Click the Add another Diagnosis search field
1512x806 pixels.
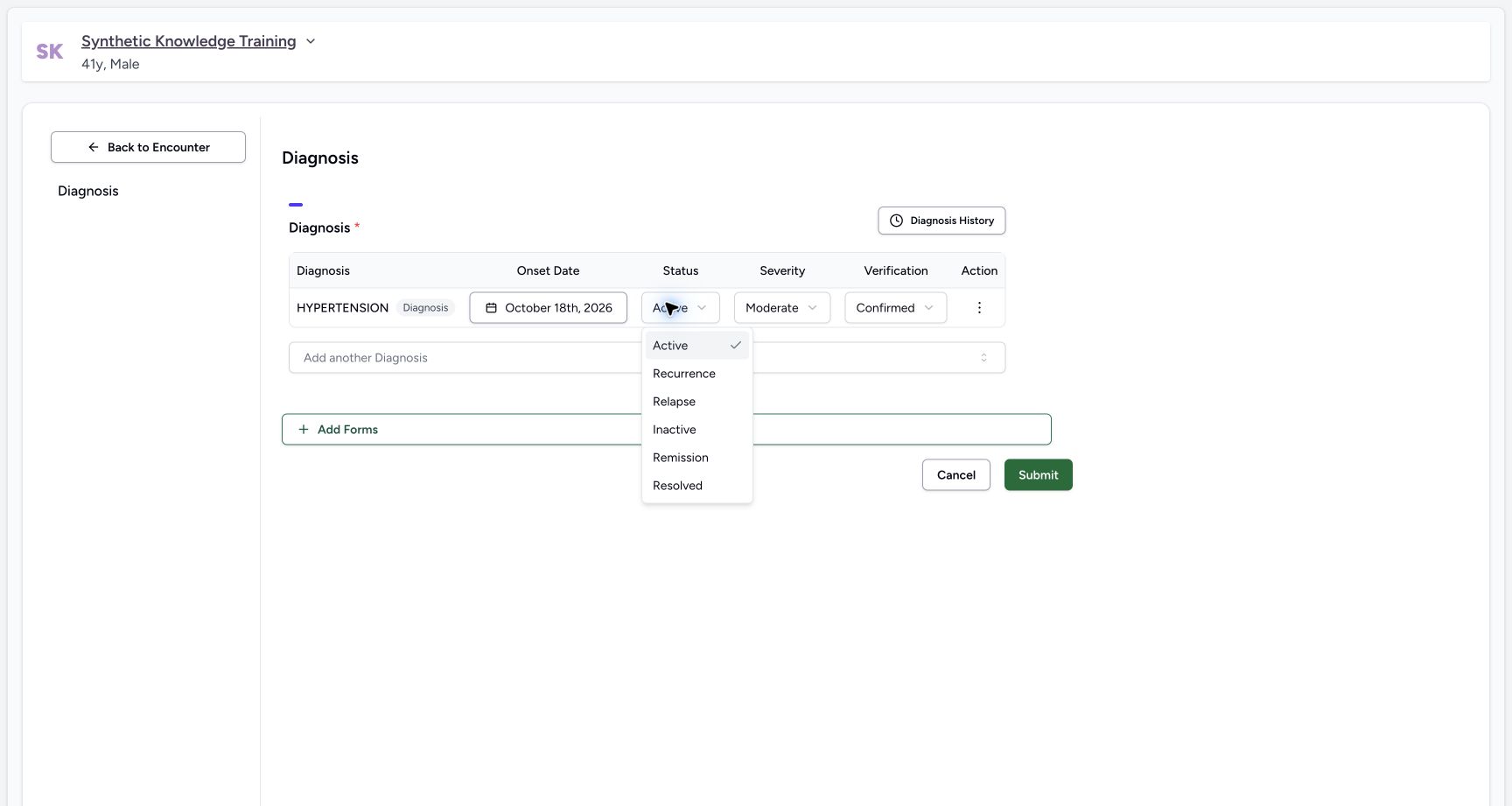pyautogui.click(x=647, y=358)
